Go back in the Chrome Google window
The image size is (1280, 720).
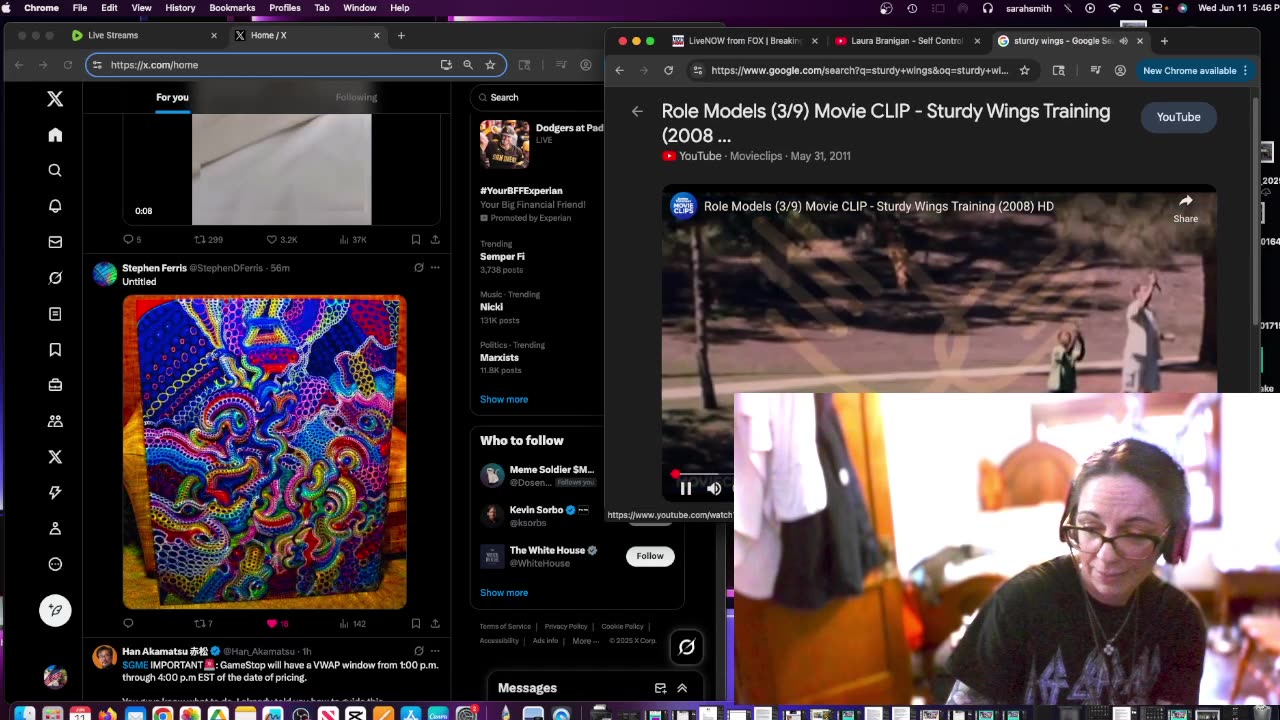click(x=619, y=71)
